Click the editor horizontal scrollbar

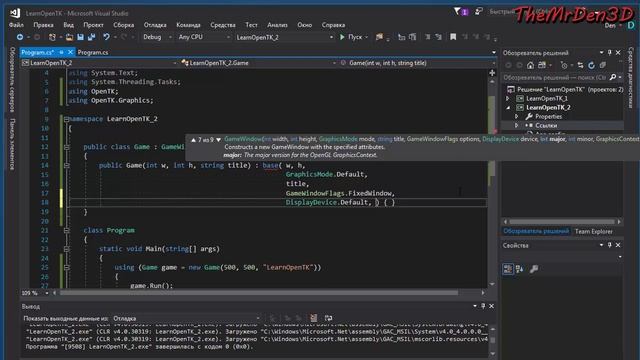pyautogui.click(x=258, y=293)
